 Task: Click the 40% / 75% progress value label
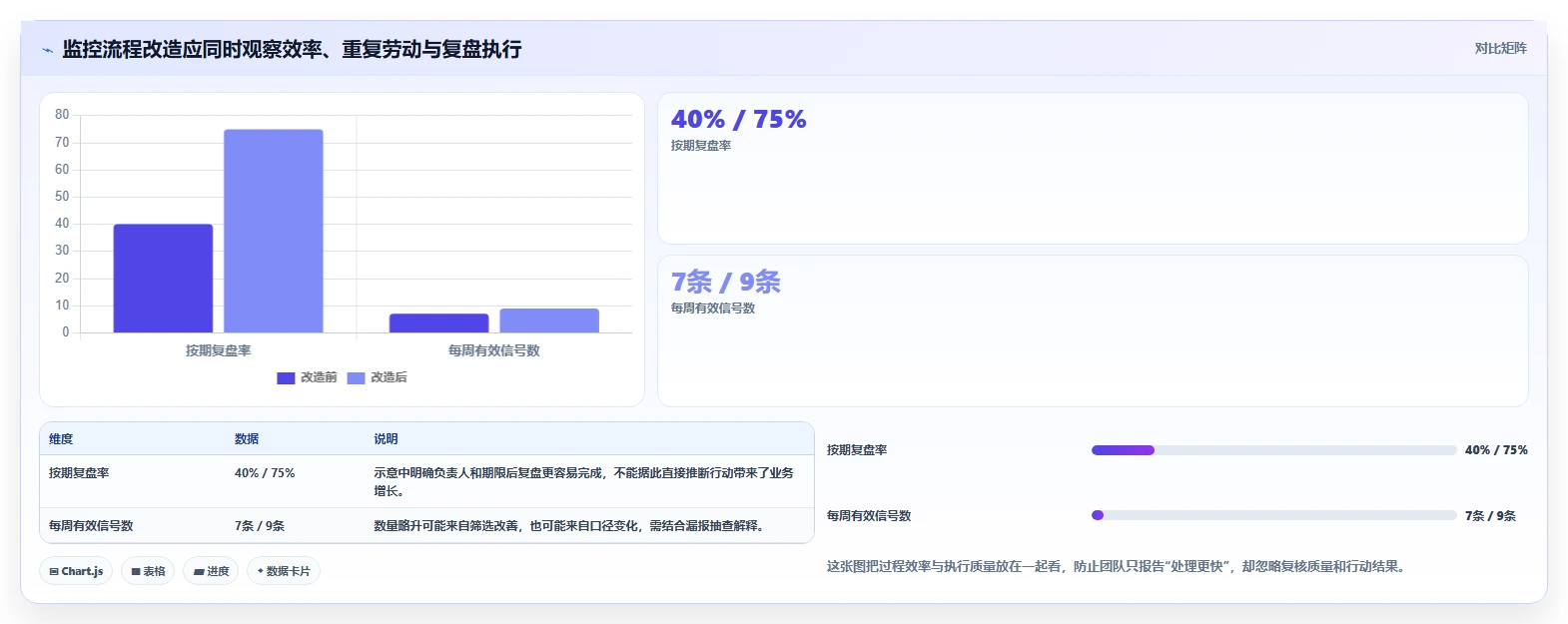[1496, 450]
